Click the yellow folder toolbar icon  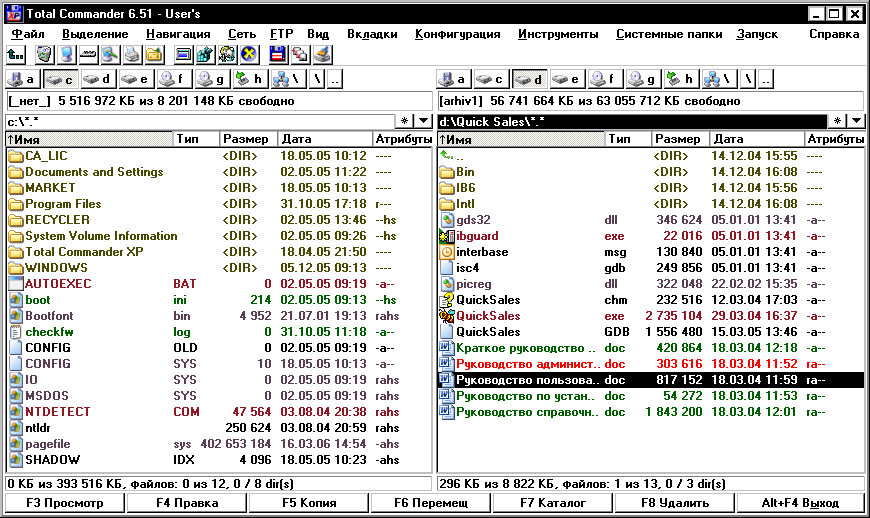click(x=154, y=54)
